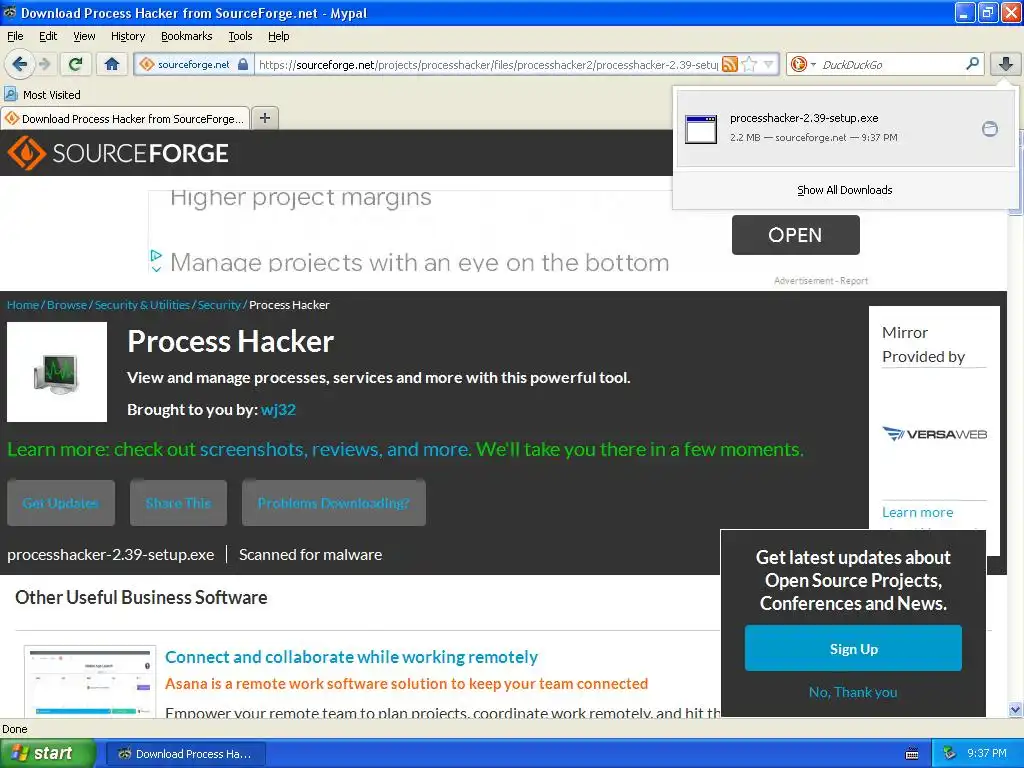Go to the Home breadcrumb link
The width and height of the screenshot is (1024, 768).
(23, 305)
